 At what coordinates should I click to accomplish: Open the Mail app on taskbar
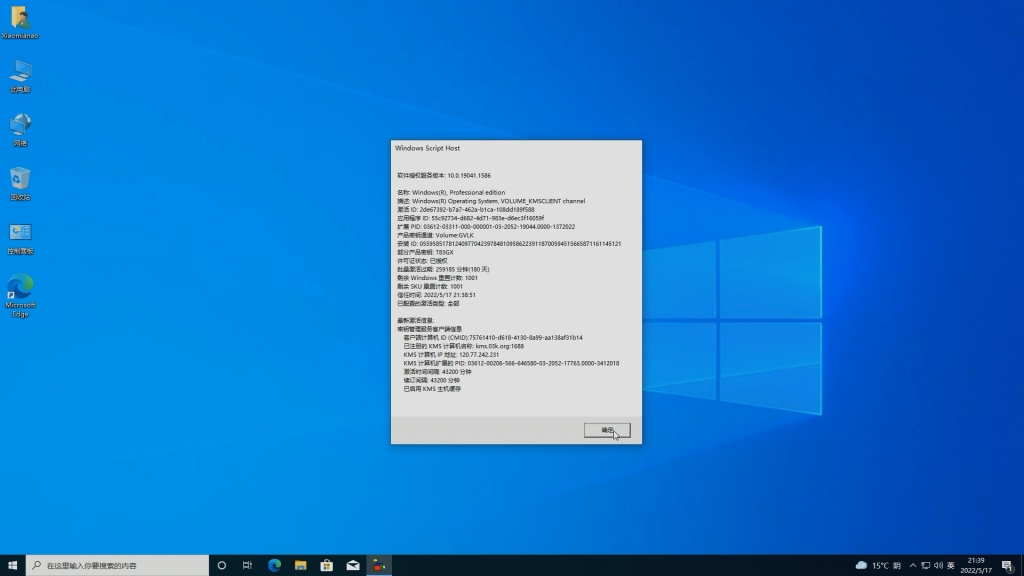pos(353,566)
